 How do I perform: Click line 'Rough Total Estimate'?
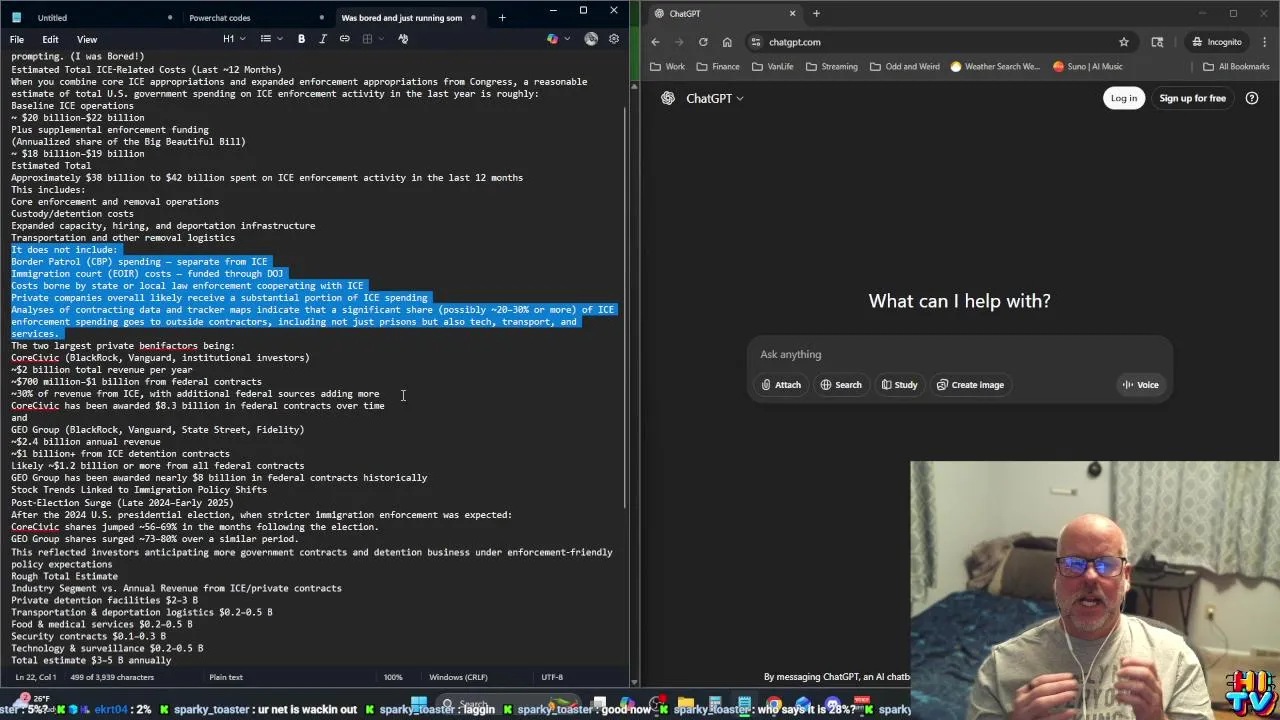coord(64,576)
